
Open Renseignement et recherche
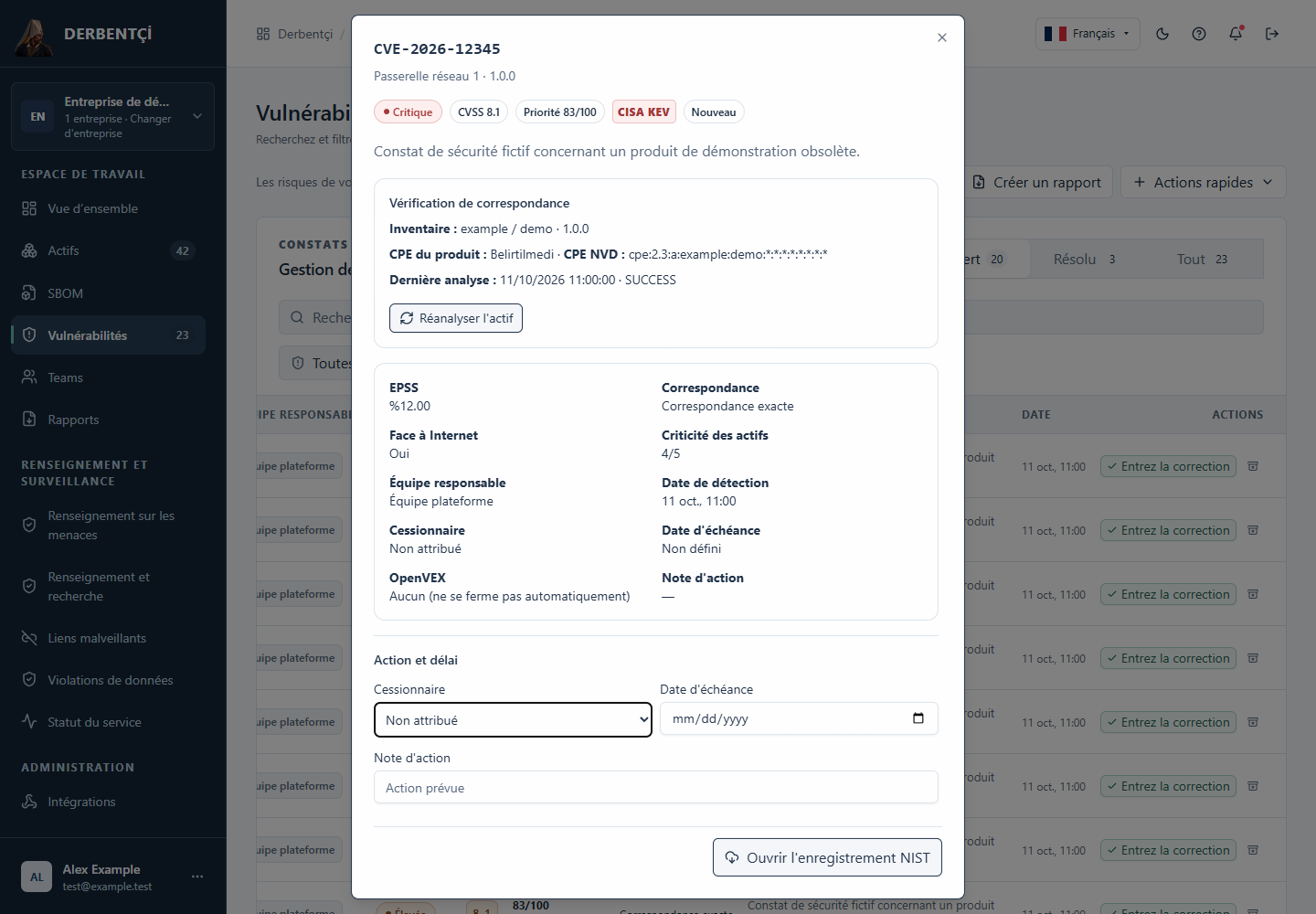tap(108, 587)
